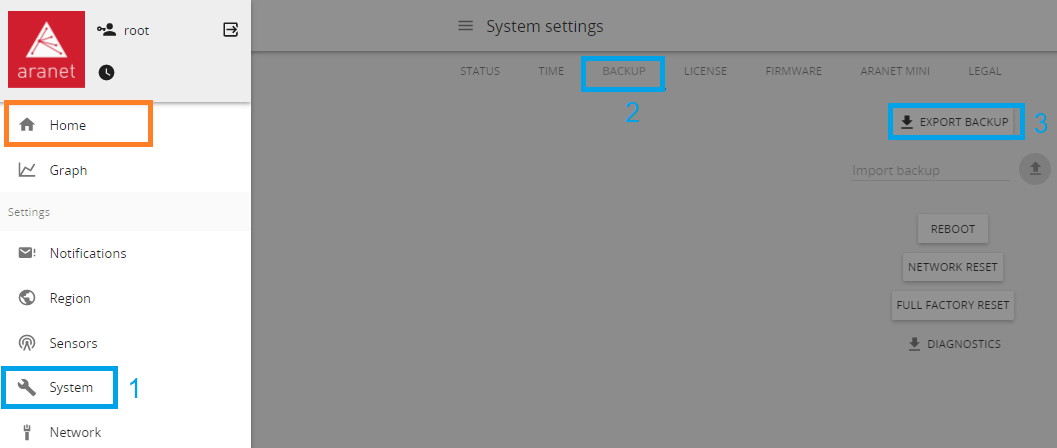Open the hamburger menu beside System settings
The height and width of the screenshot is (448, 1057).
click(x=465, y=26)
